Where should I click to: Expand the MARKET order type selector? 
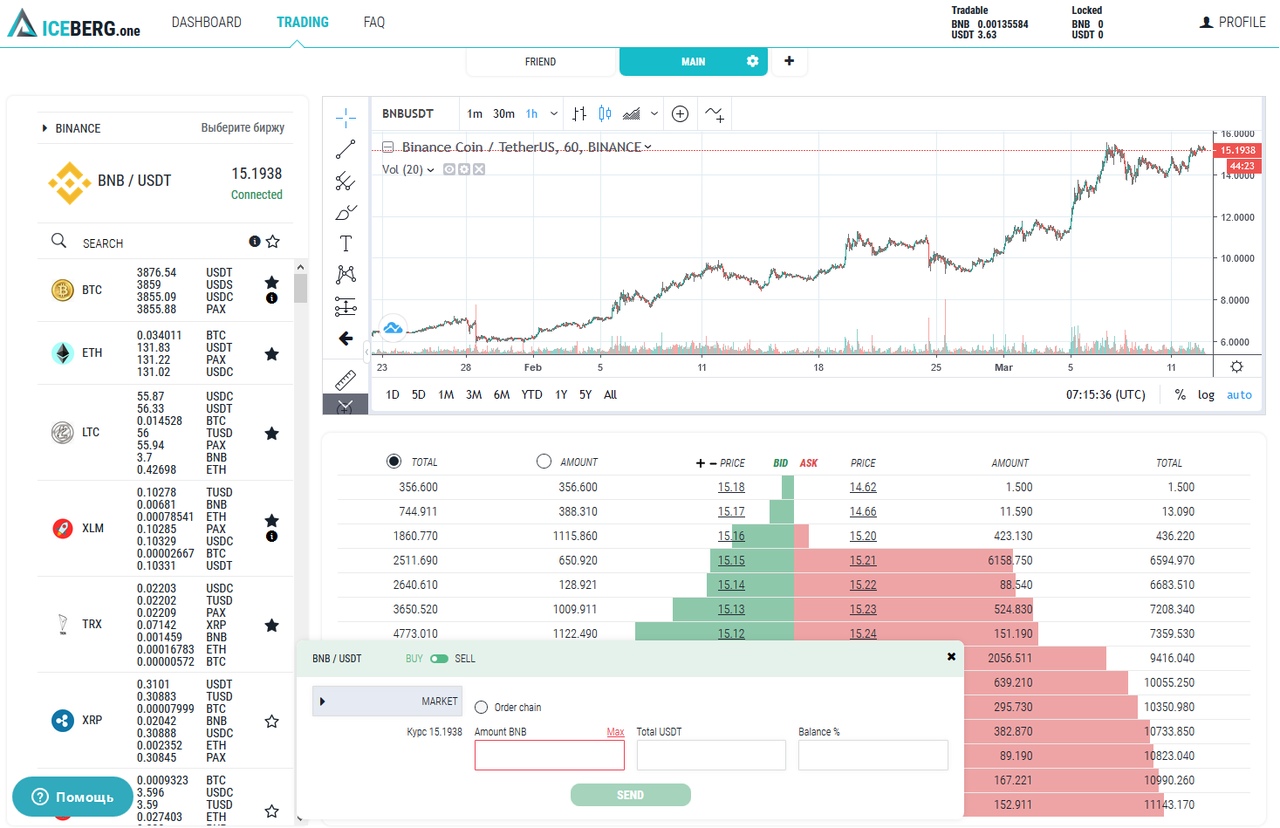point(387,701)
